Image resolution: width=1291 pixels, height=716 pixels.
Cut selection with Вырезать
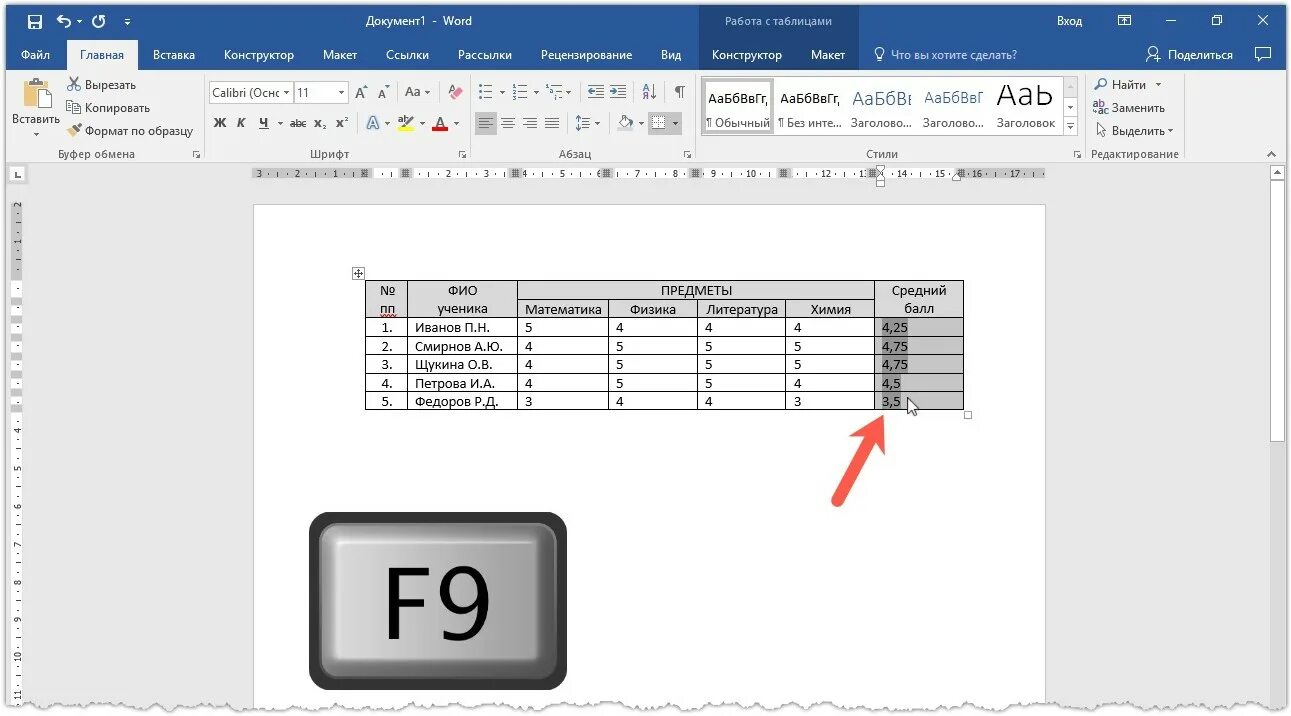[102, 85]
